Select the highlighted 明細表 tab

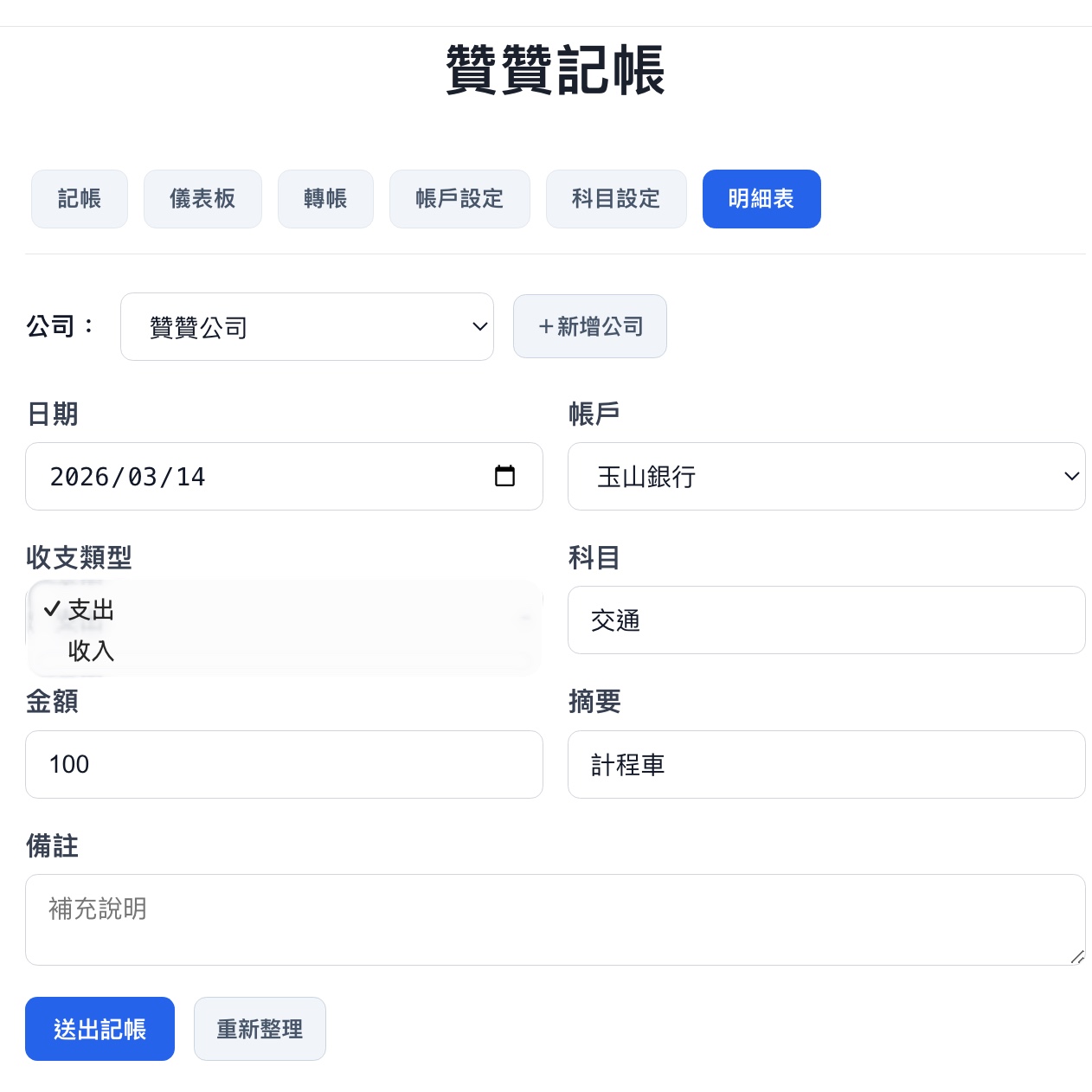tap(761, 199)
